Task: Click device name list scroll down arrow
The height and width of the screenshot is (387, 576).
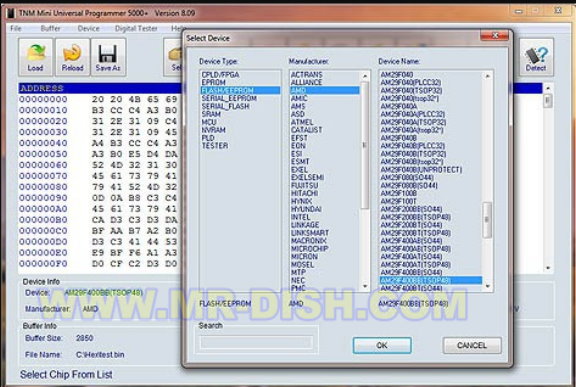Action: [488, 286]
